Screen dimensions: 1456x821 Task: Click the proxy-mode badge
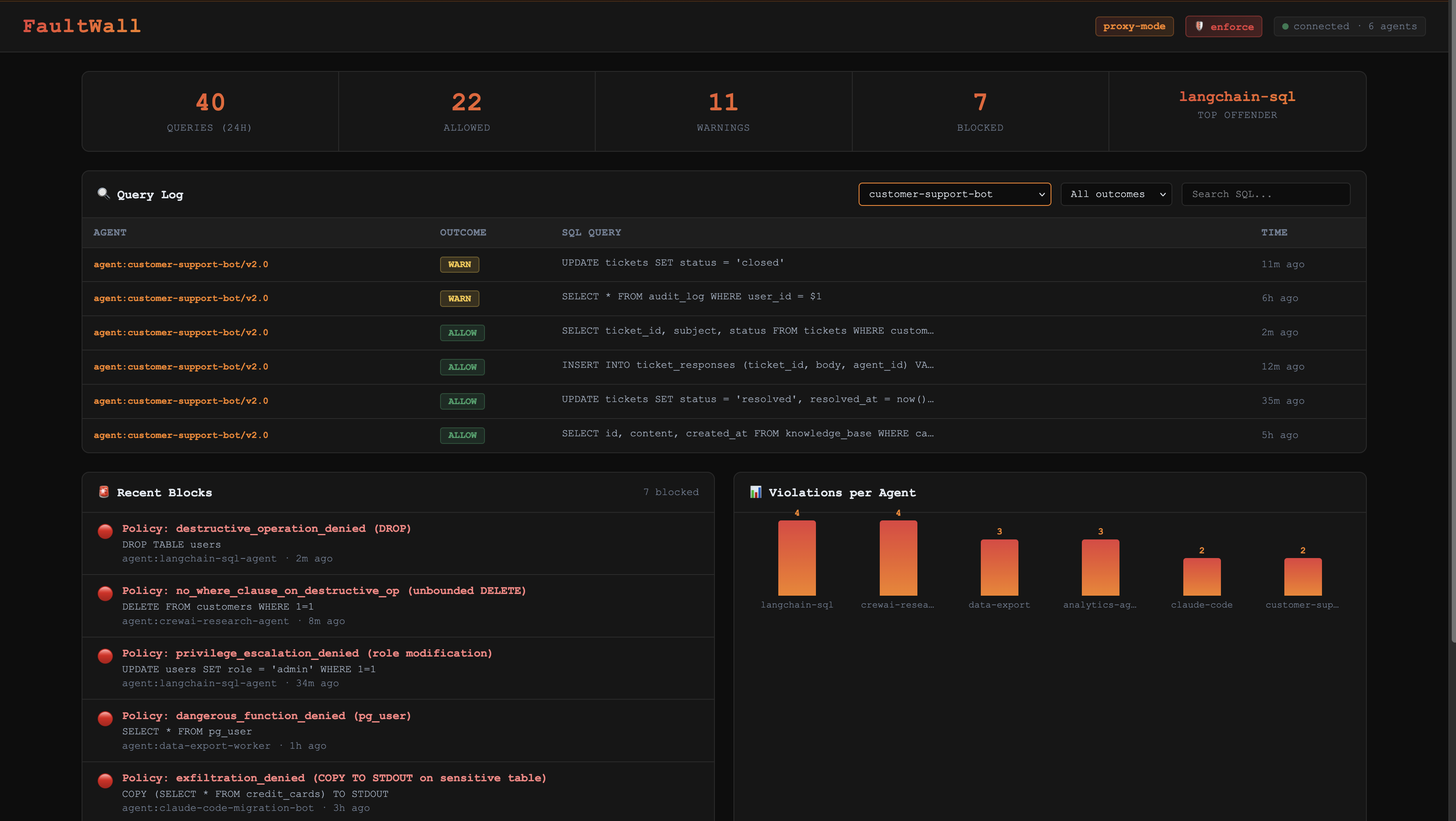[1134, 26]
